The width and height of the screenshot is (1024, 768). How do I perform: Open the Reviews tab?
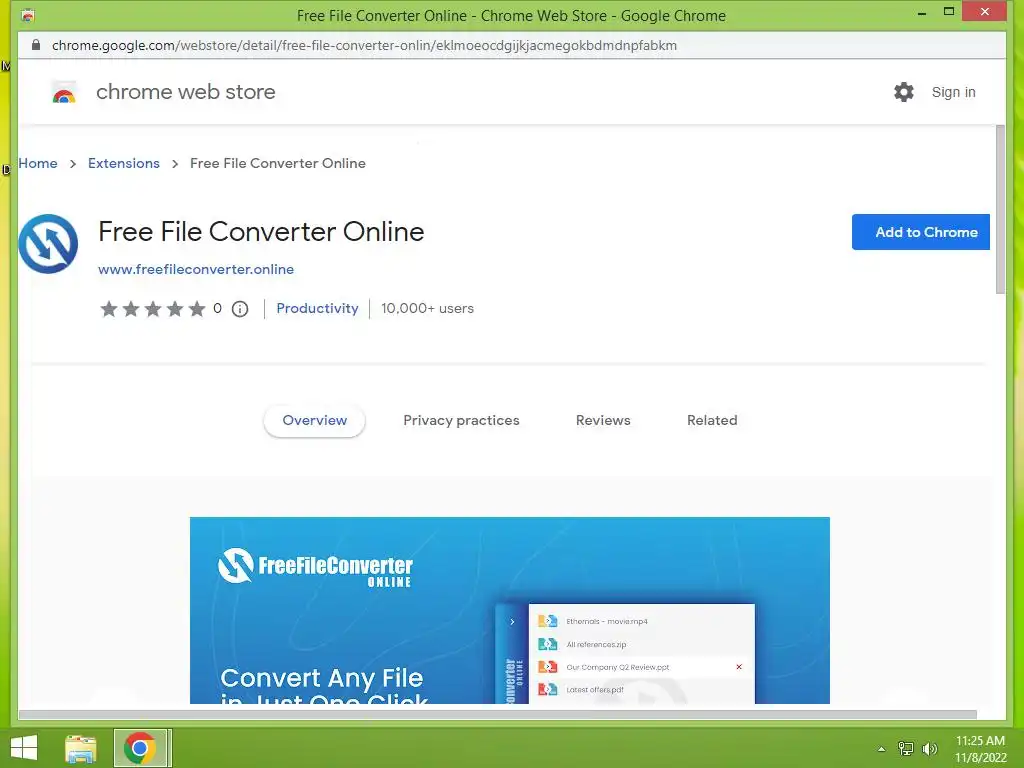(x=603, y=421)
